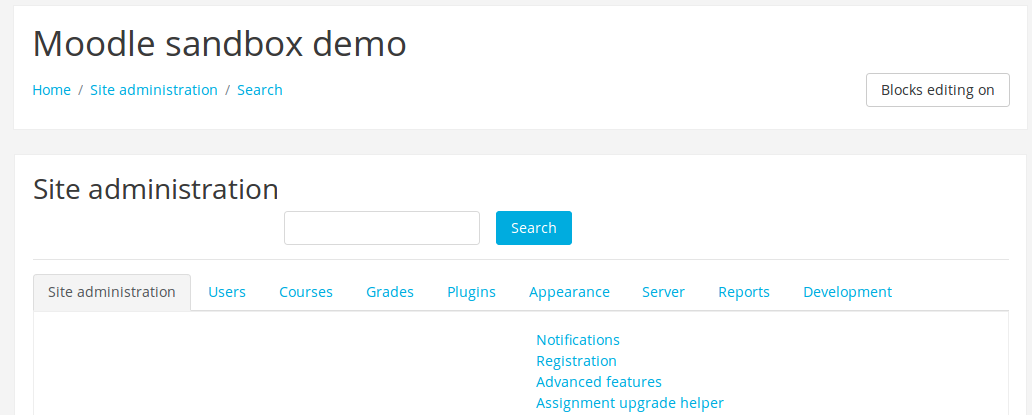
Task: Select the Site administration tab
Action: (112, 292)
